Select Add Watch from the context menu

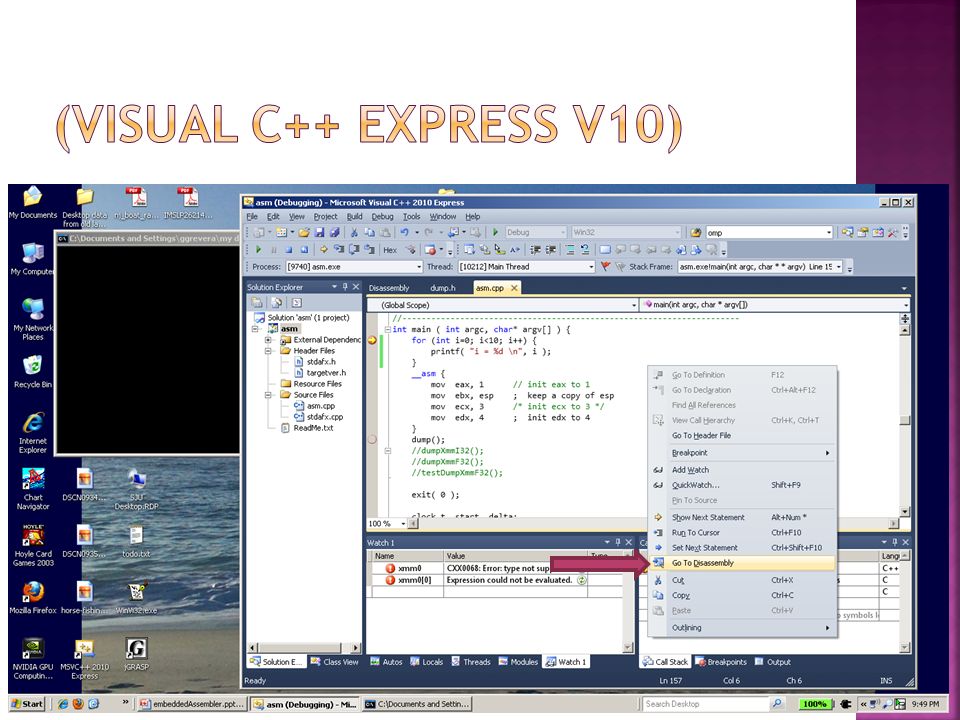click(x=742, y=470)
